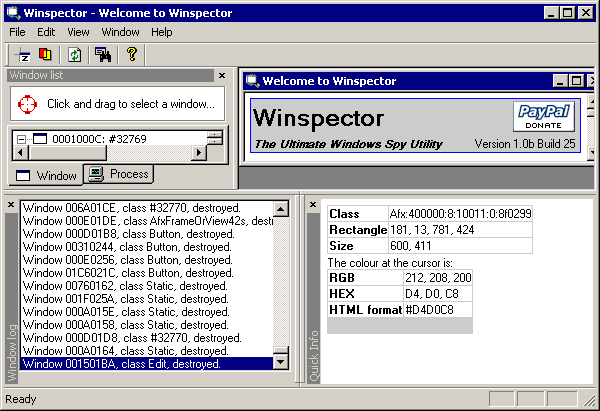
Task: Click the red and yellow overlapping windows icon
Action: coord(45,54)
